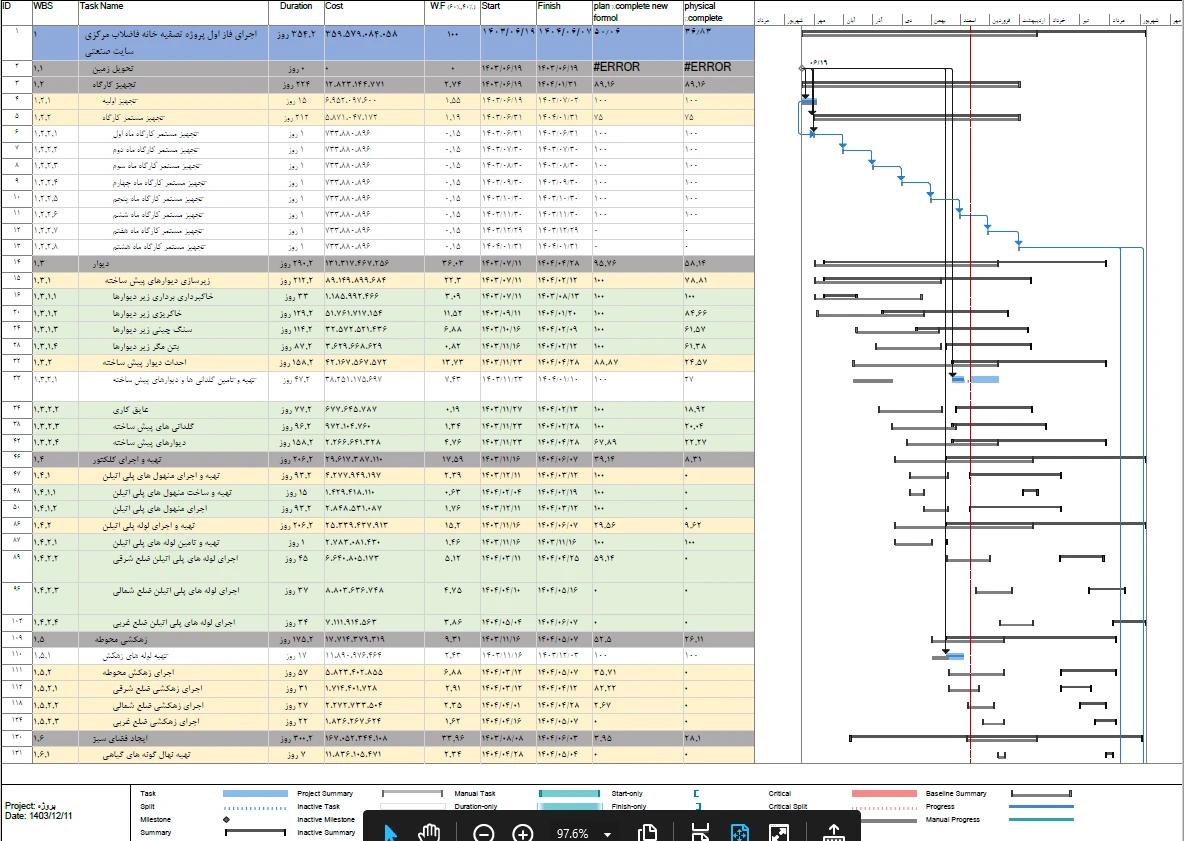Click the red Critical swatch in the legend
The width and height of the screenshot is (1184, 841).
884,793
